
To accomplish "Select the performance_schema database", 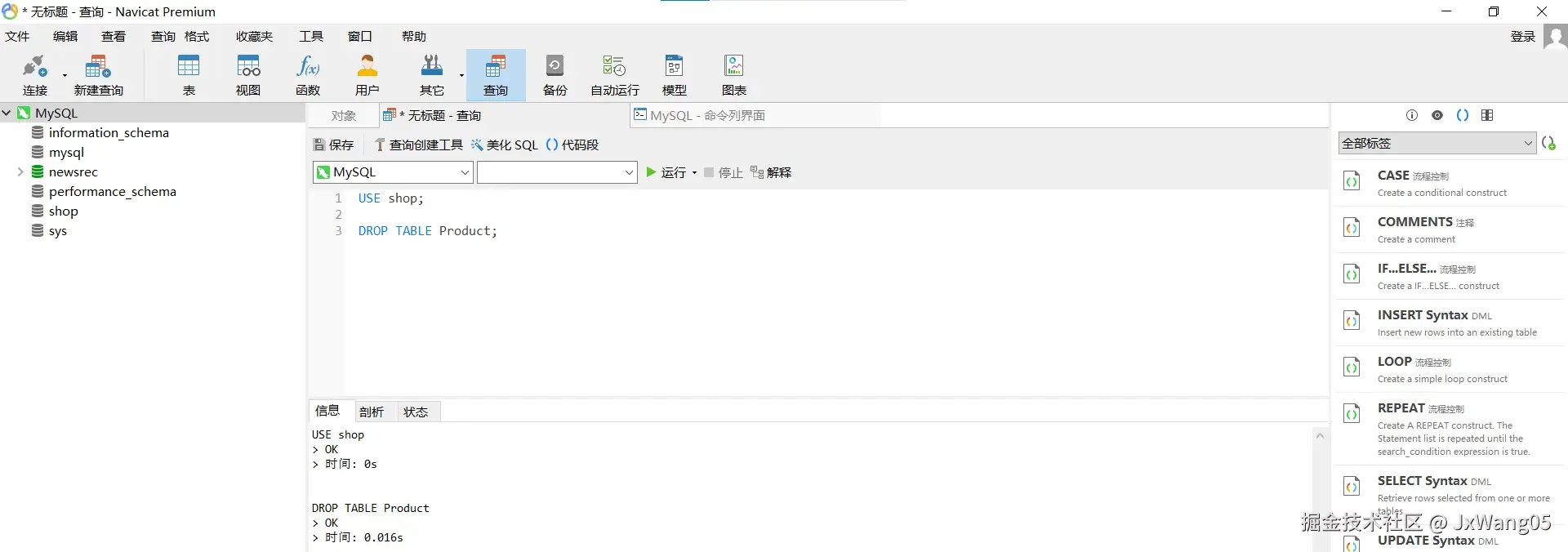I will (104, 191).
